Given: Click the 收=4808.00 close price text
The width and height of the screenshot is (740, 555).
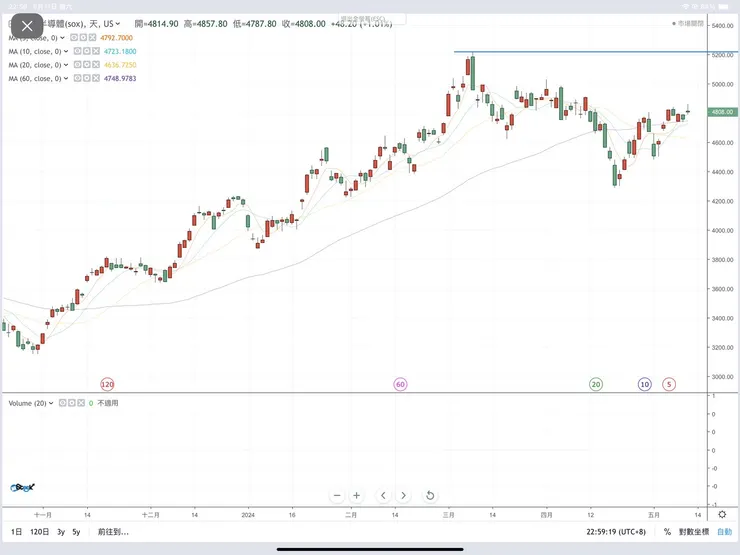Looking at the screenshot, I should 303,24.
